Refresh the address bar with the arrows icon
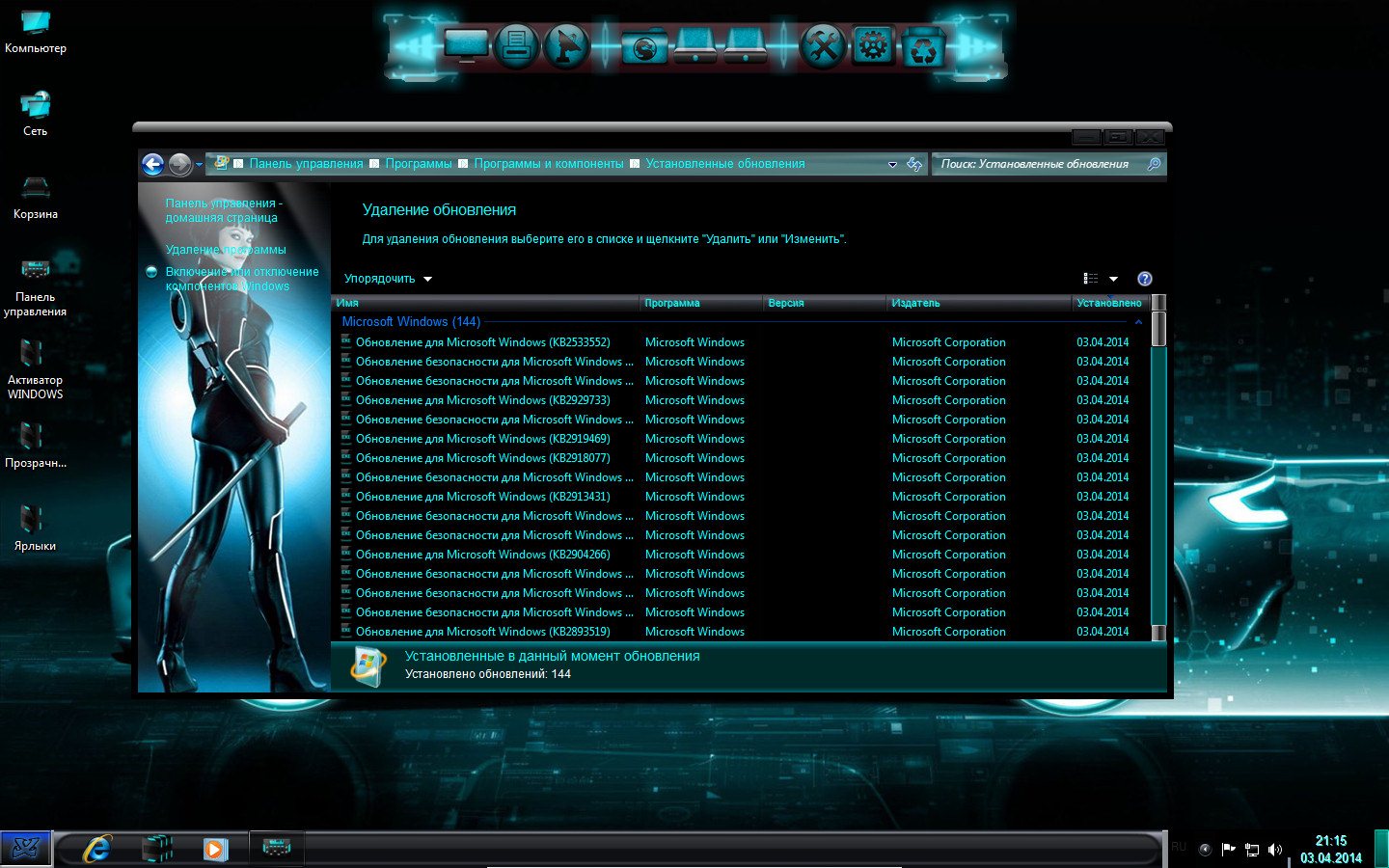This screenshot has height=868, width=1389. pos(914,164)
